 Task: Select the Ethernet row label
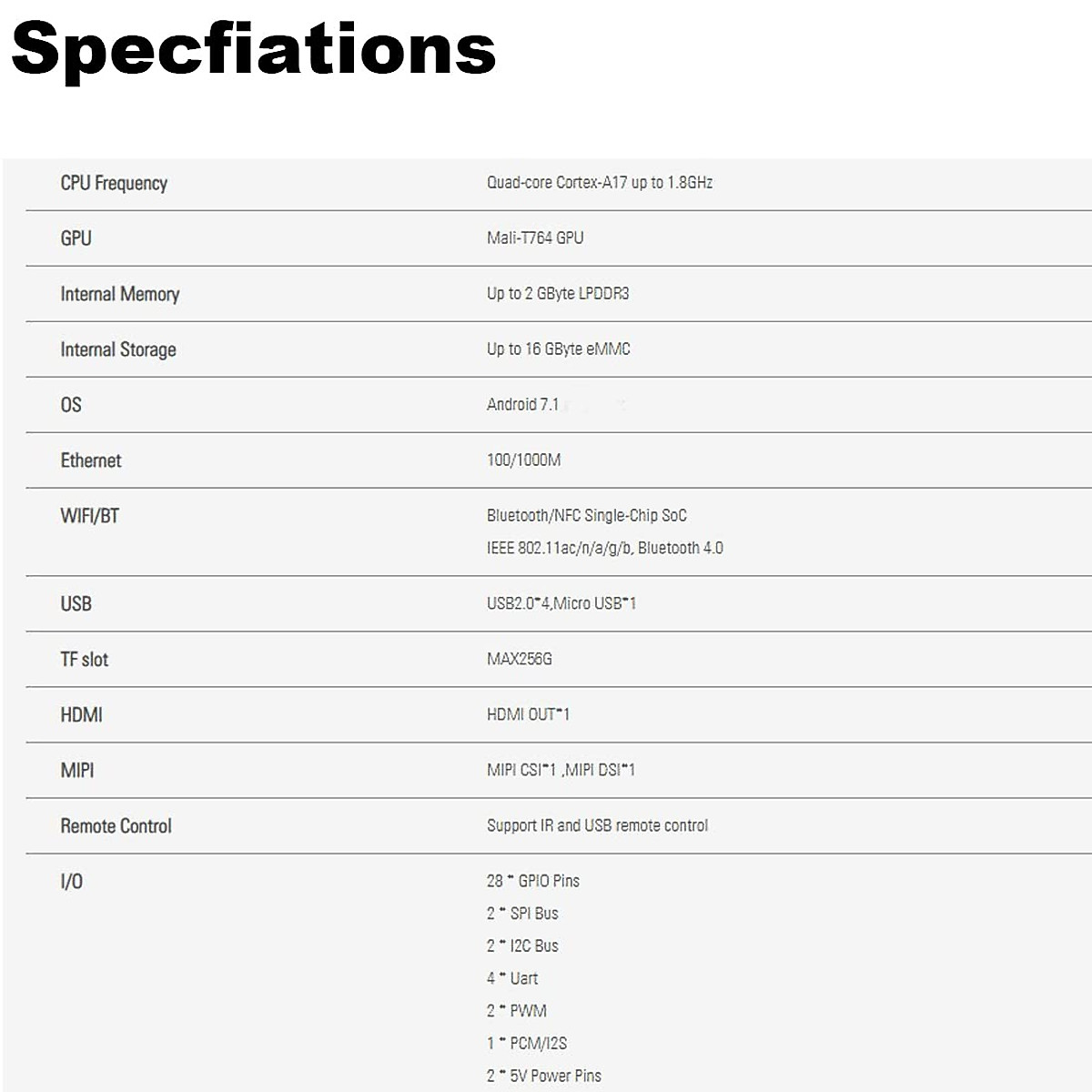coord(90,460)
